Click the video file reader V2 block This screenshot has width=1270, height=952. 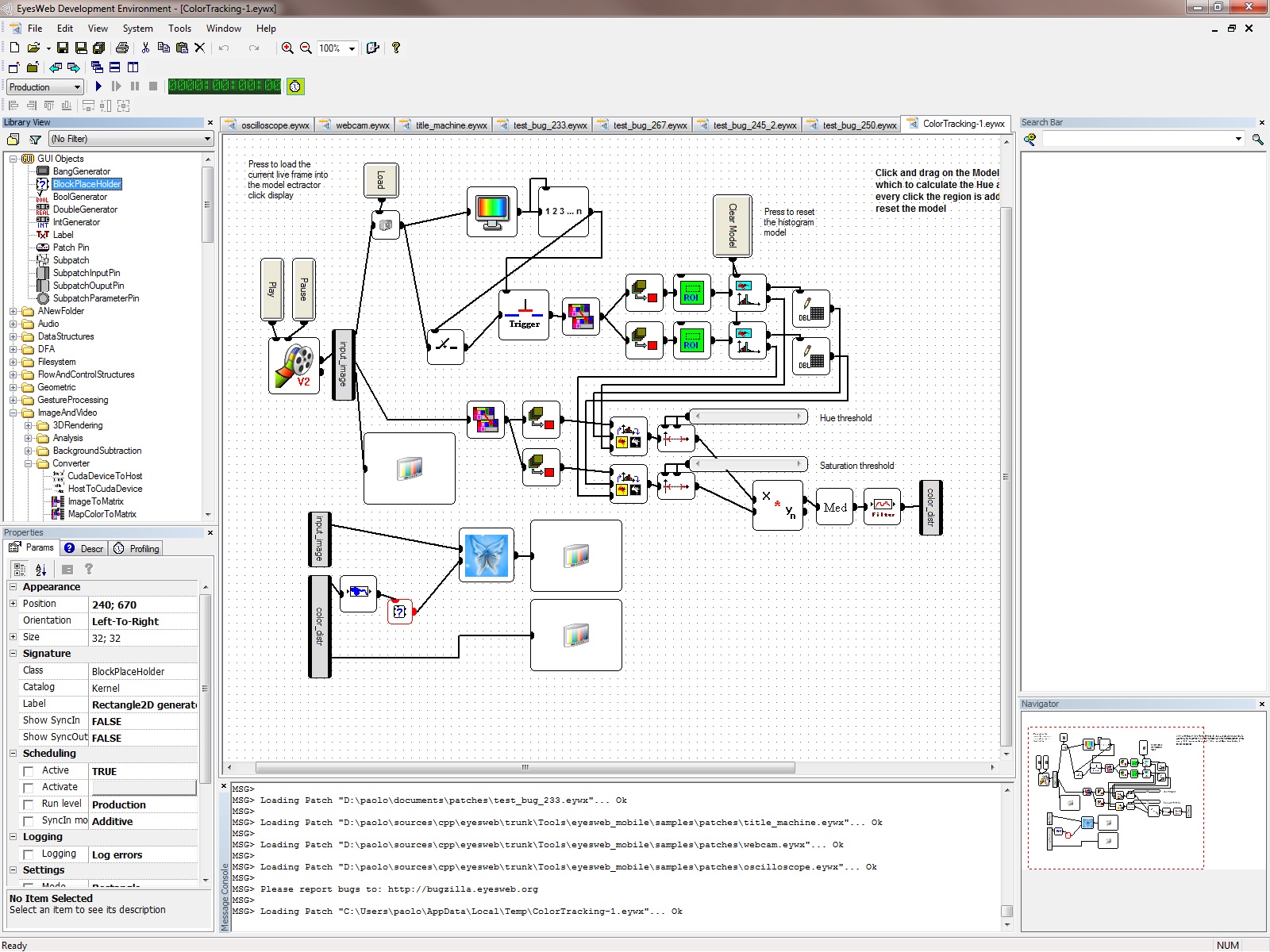[x=294, y=366]
